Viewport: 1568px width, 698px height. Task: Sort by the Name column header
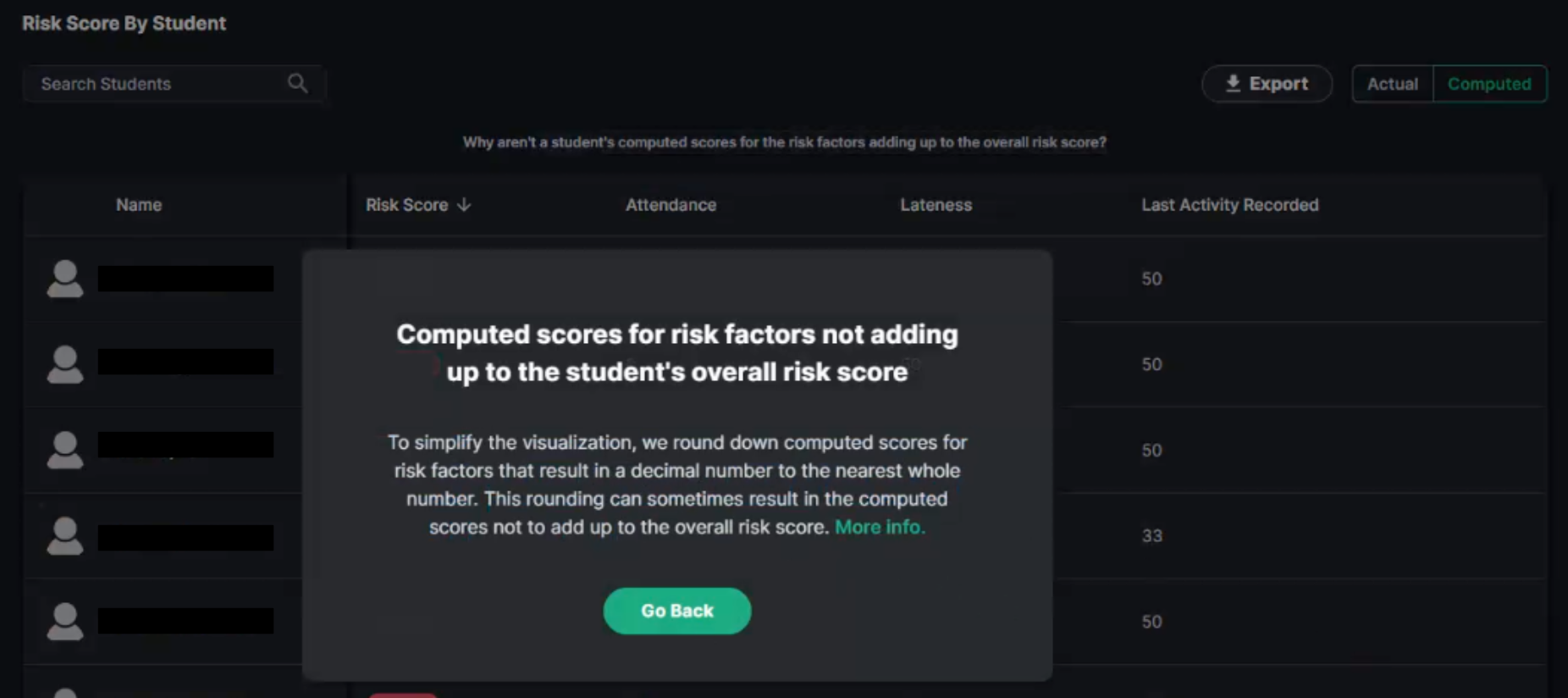click(139, 205)
